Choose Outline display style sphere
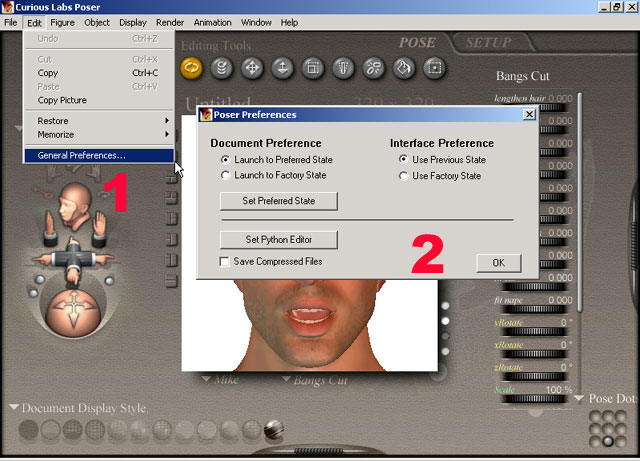The width and height of the screenshot is (640, 461). tap(51, 430)
